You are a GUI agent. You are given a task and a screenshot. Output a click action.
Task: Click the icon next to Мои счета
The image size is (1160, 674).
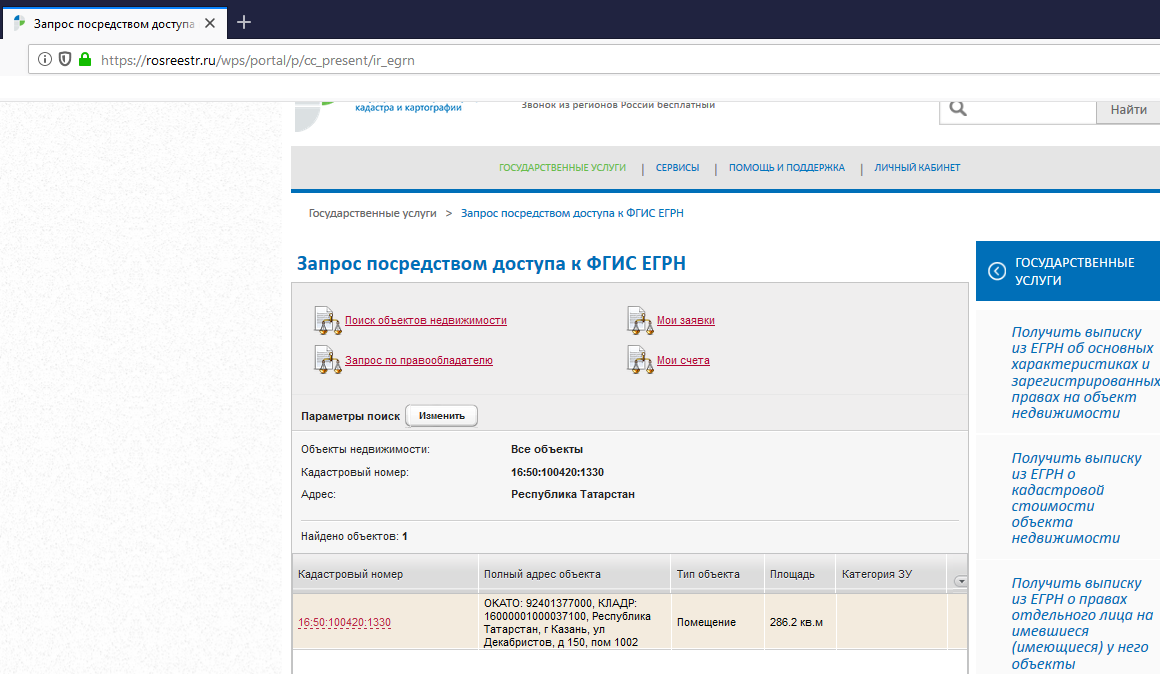[640, 360]
